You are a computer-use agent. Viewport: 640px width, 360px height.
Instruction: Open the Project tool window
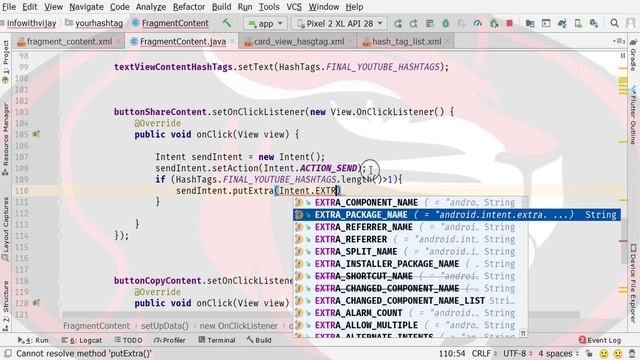pos(5,61)
